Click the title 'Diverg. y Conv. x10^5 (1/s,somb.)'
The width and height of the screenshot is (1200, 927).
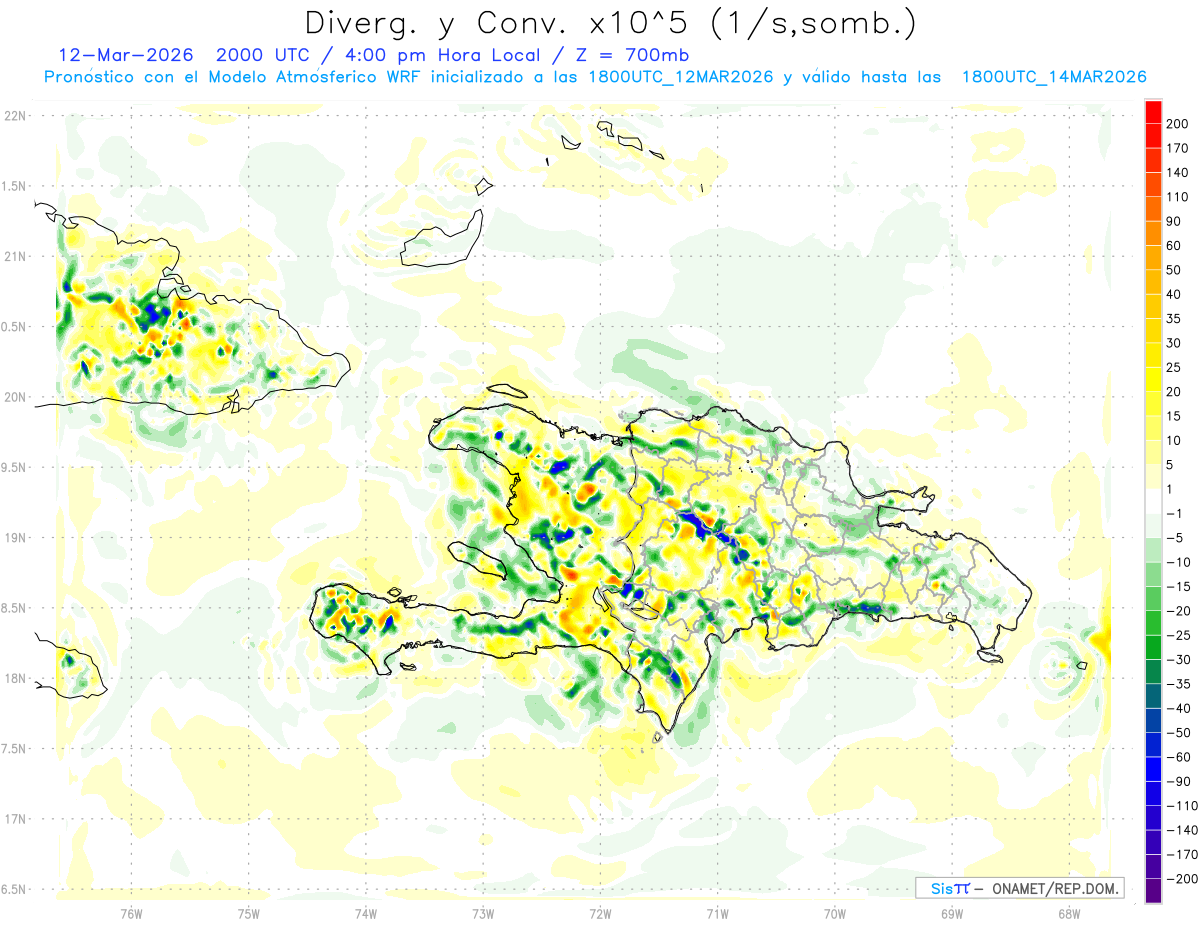click(x=610, y=23)
